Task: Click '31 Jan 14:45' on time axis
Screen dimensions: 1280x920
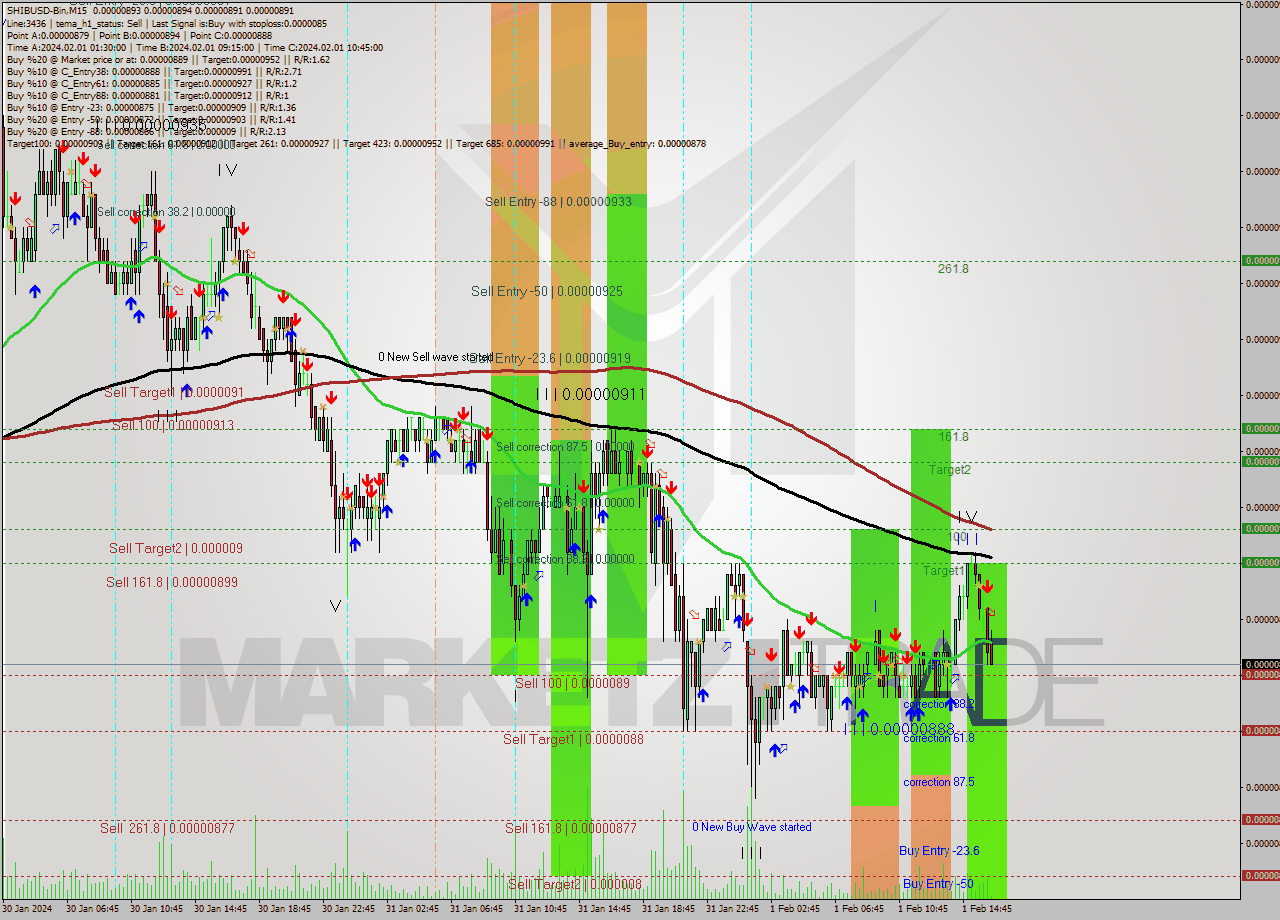Action: pos(603,909)
